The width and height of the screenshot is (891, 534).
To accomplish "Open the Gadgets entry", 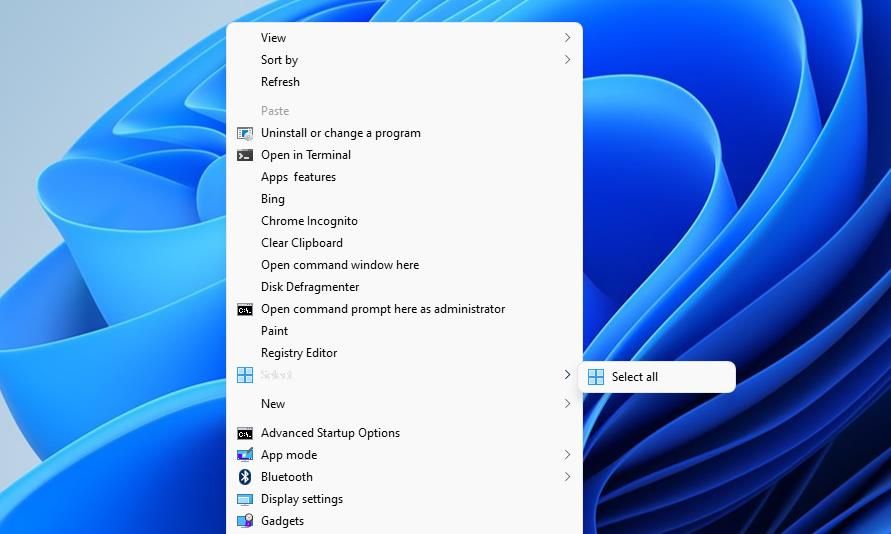I will 405,521.
